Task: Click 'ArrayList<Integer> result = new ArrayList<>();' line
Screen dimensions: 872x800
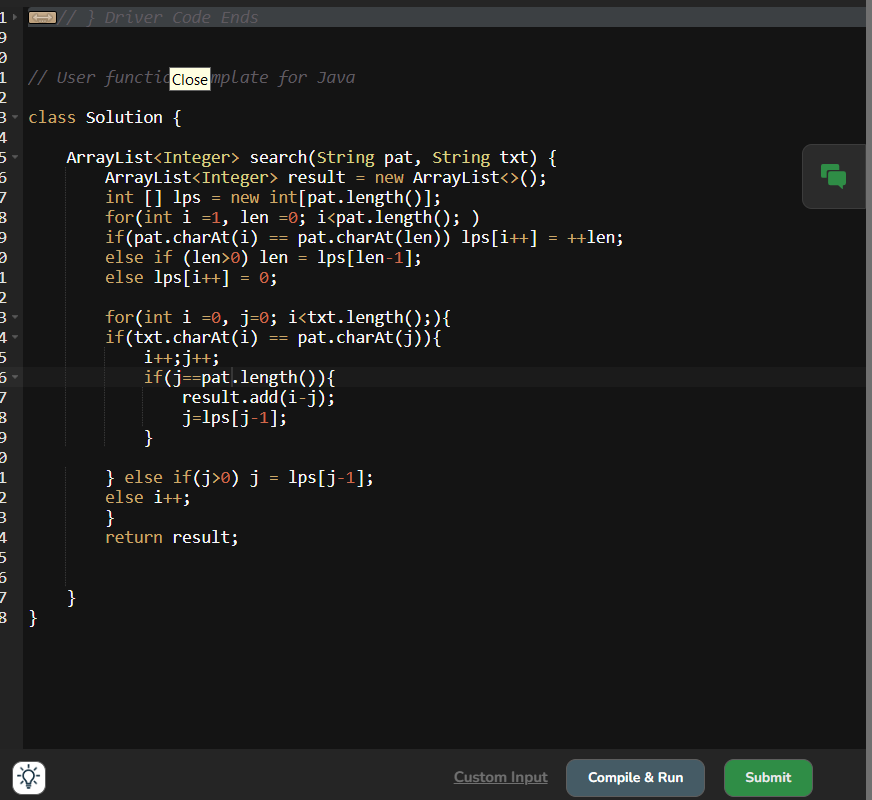Action: click(326, 177)
